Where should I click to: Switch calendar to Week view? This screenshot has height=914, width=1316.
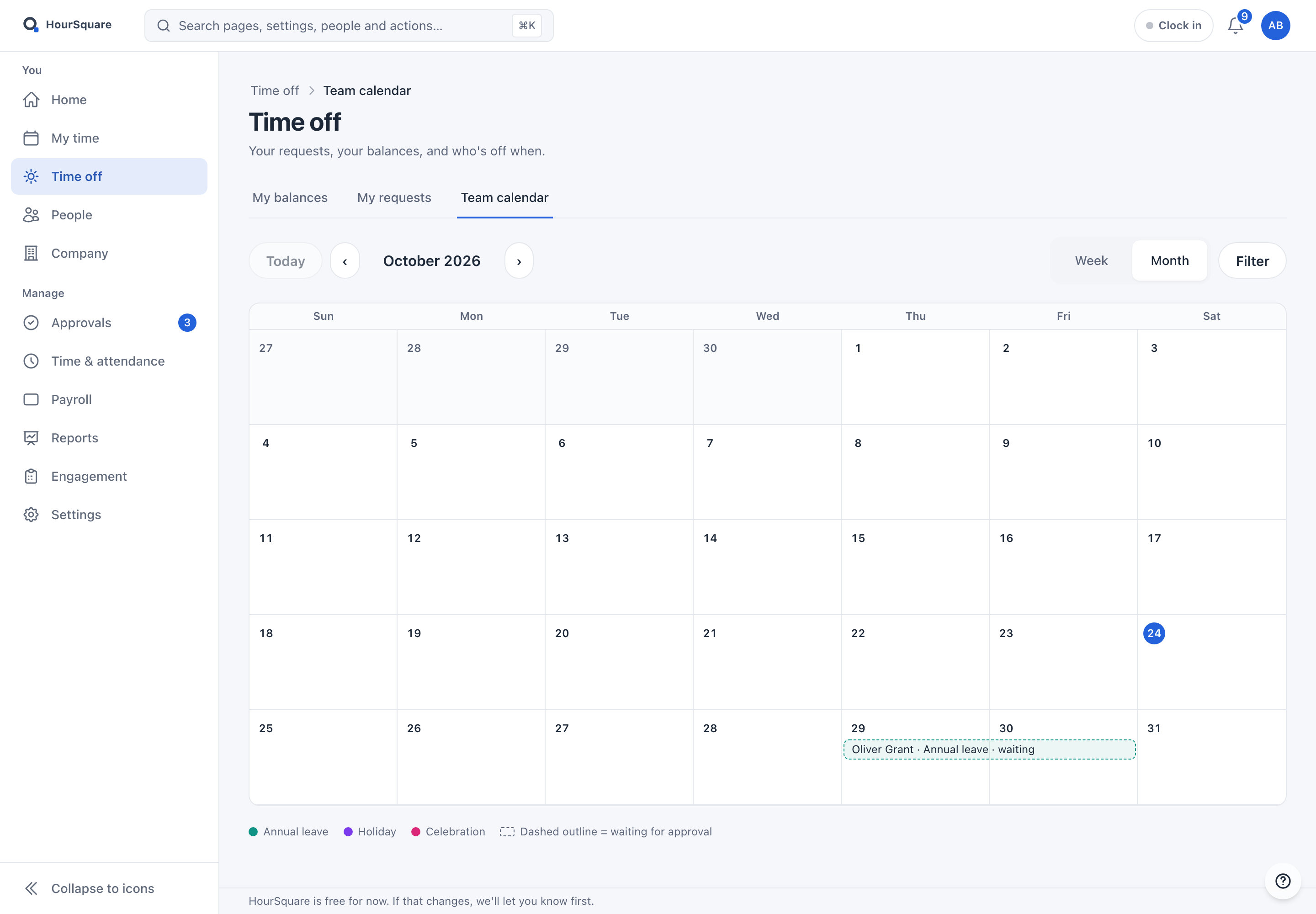1091,260
